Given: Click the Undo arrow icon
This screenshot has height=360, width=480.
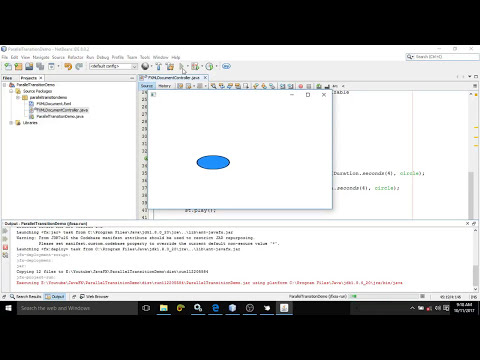Looking at the screenshot, I should coord(68,66).
